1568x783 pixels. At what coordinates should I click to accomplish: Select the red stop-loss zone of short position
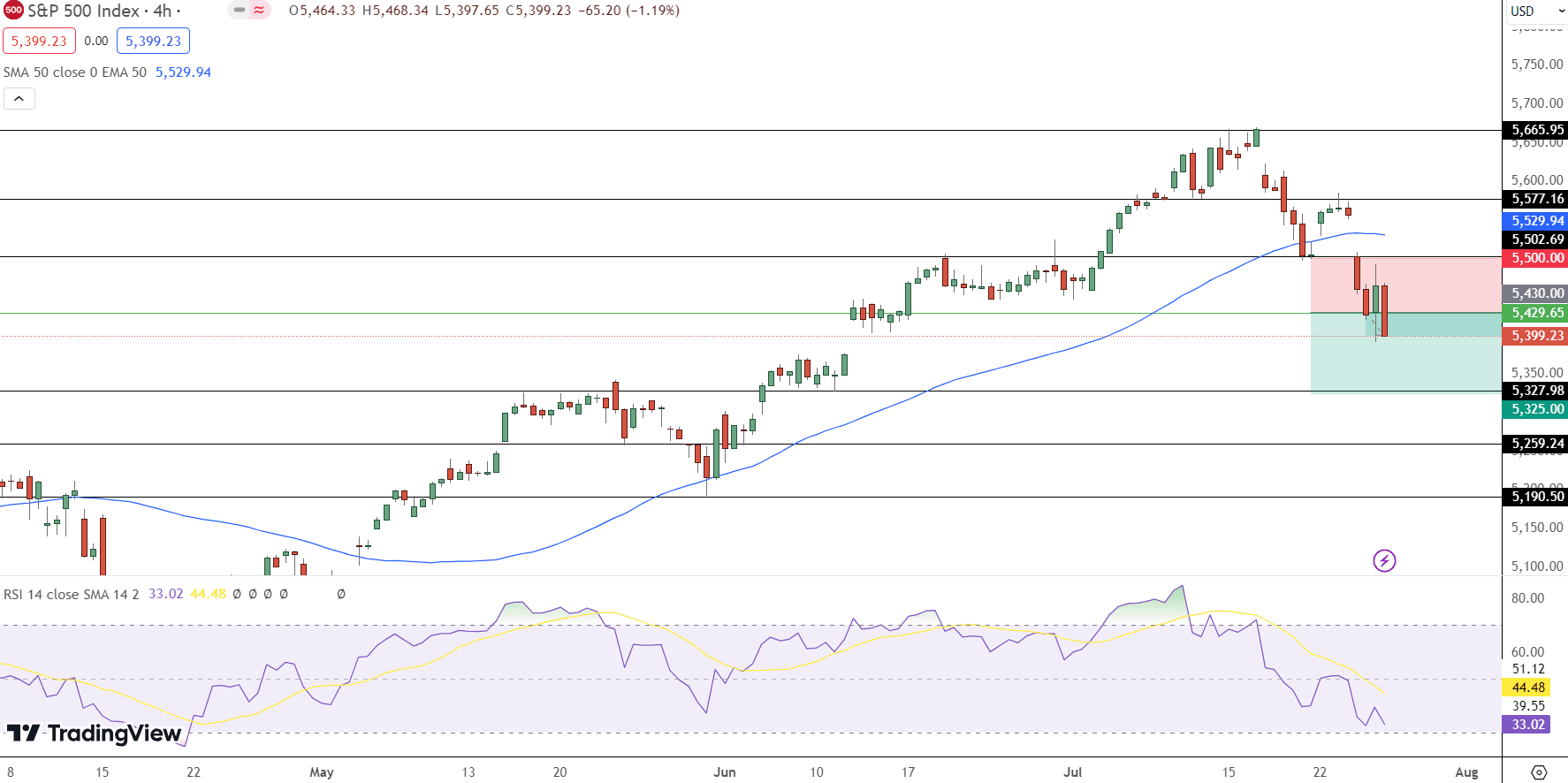point(1406,285)
